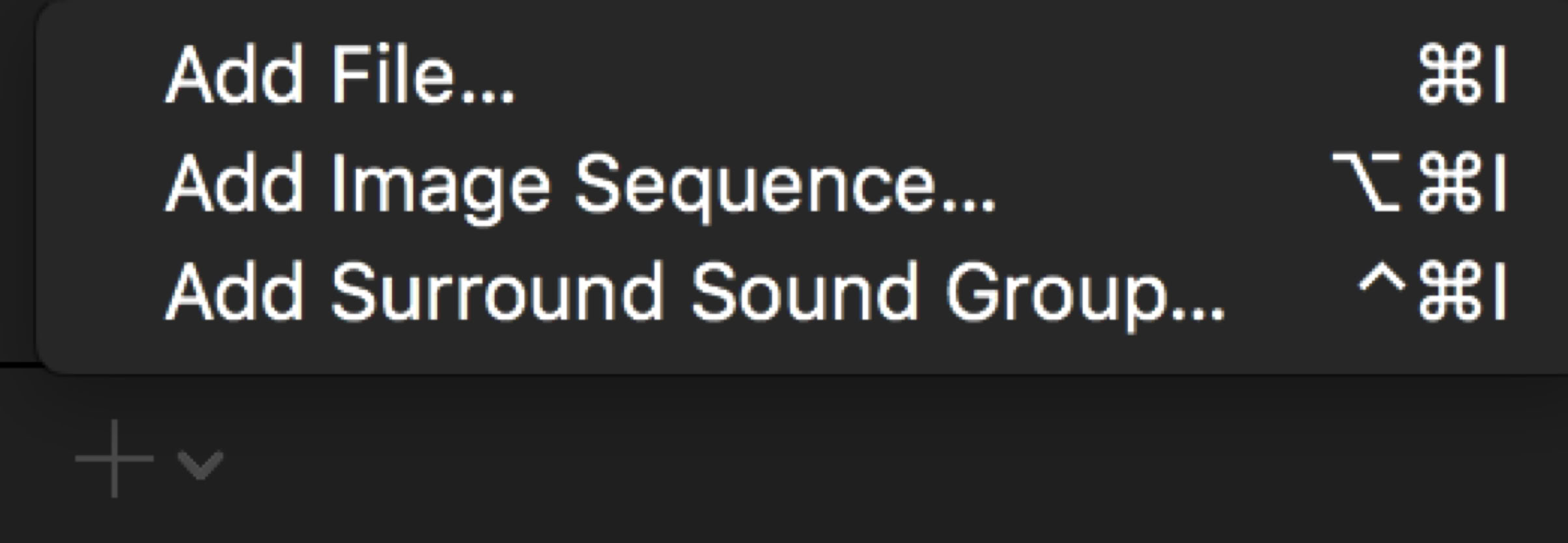Choose Add File… from the menu
The height and width of the screenshot is (543, 1568).
[340, 76]
